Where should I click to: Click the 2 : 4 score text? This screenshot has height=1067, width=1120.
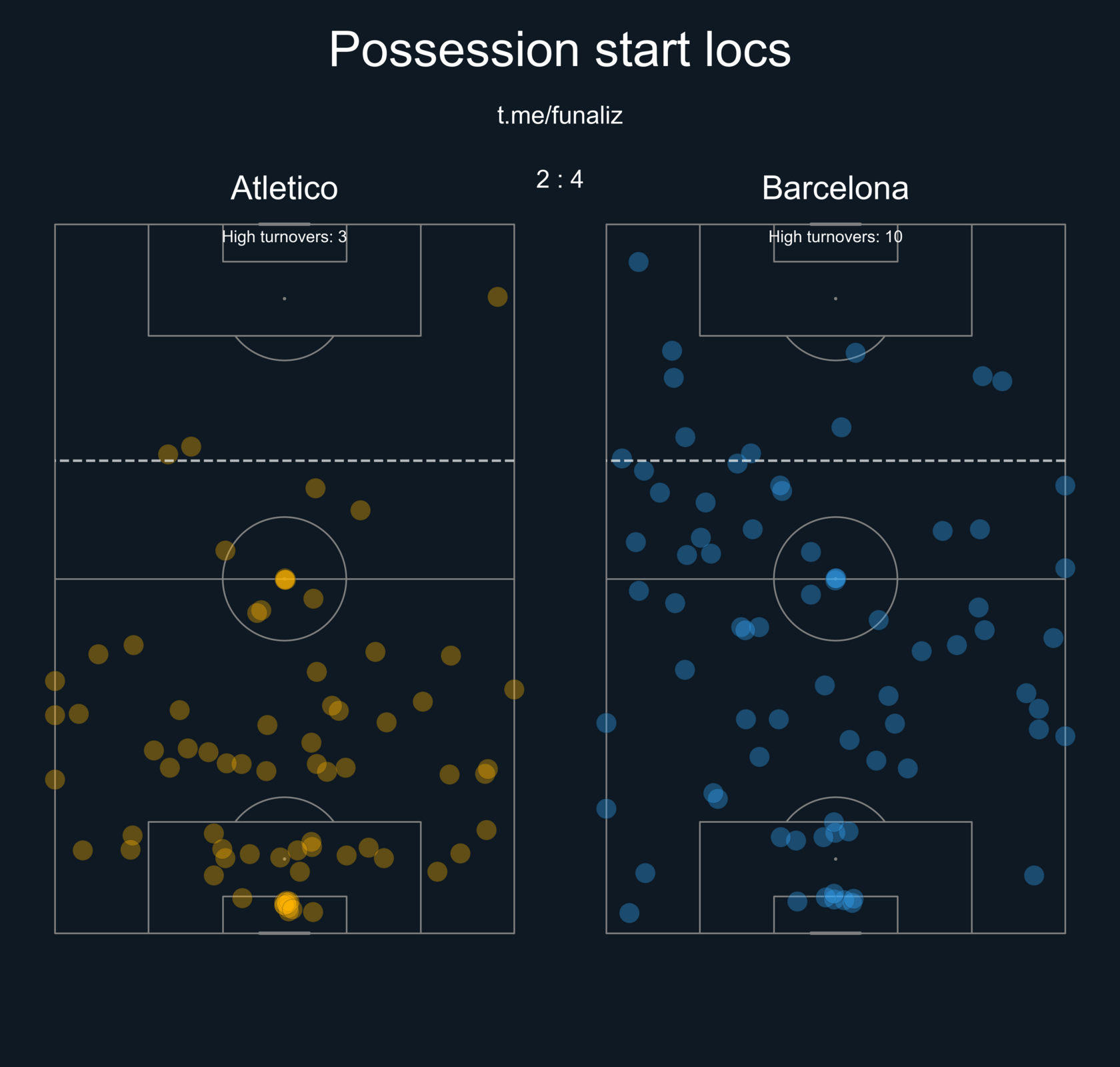coord(560,179)
